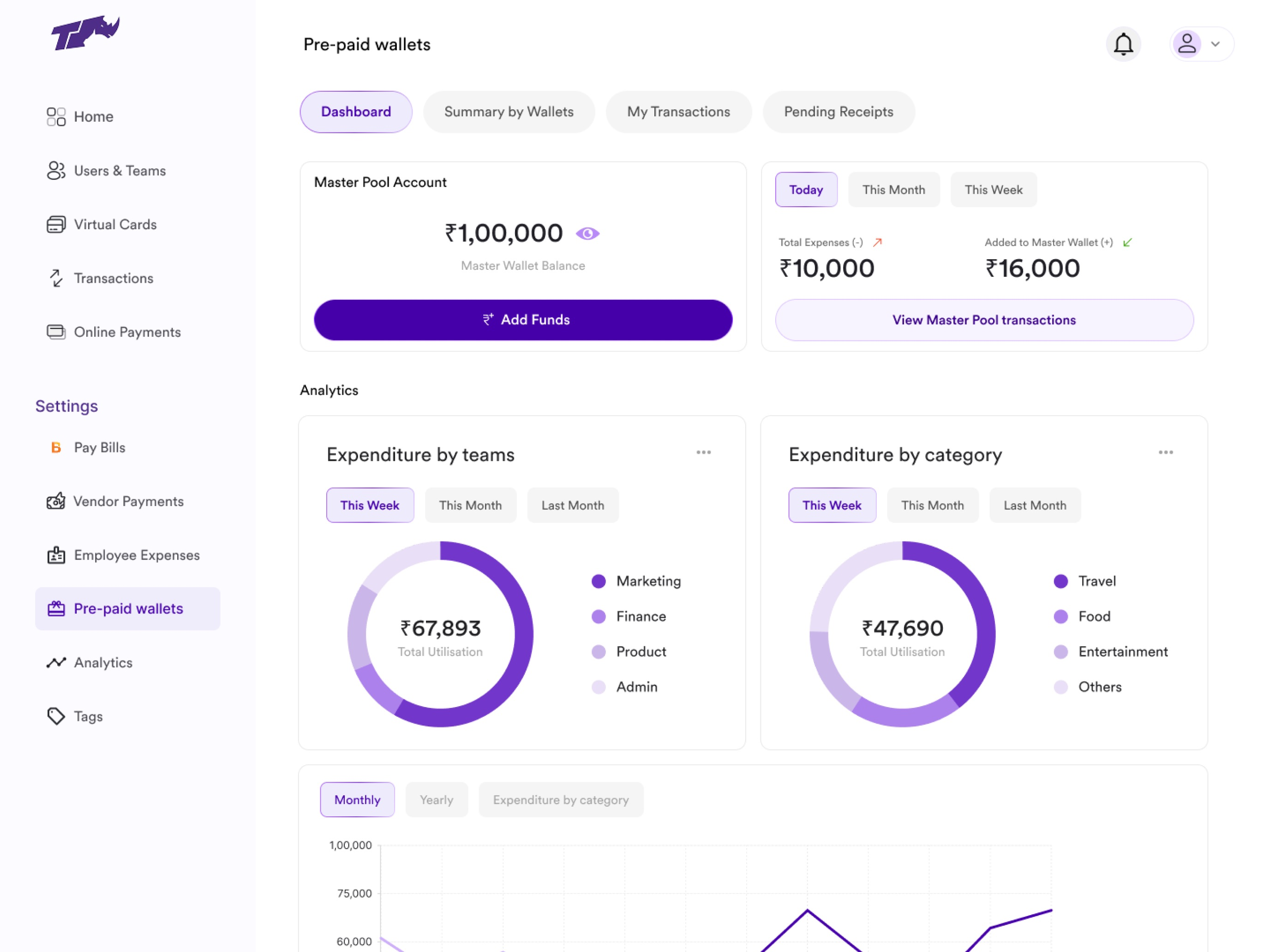1270x952 pixels.
Task: Open Summary by Wallets tab
Action: (509, 112)
